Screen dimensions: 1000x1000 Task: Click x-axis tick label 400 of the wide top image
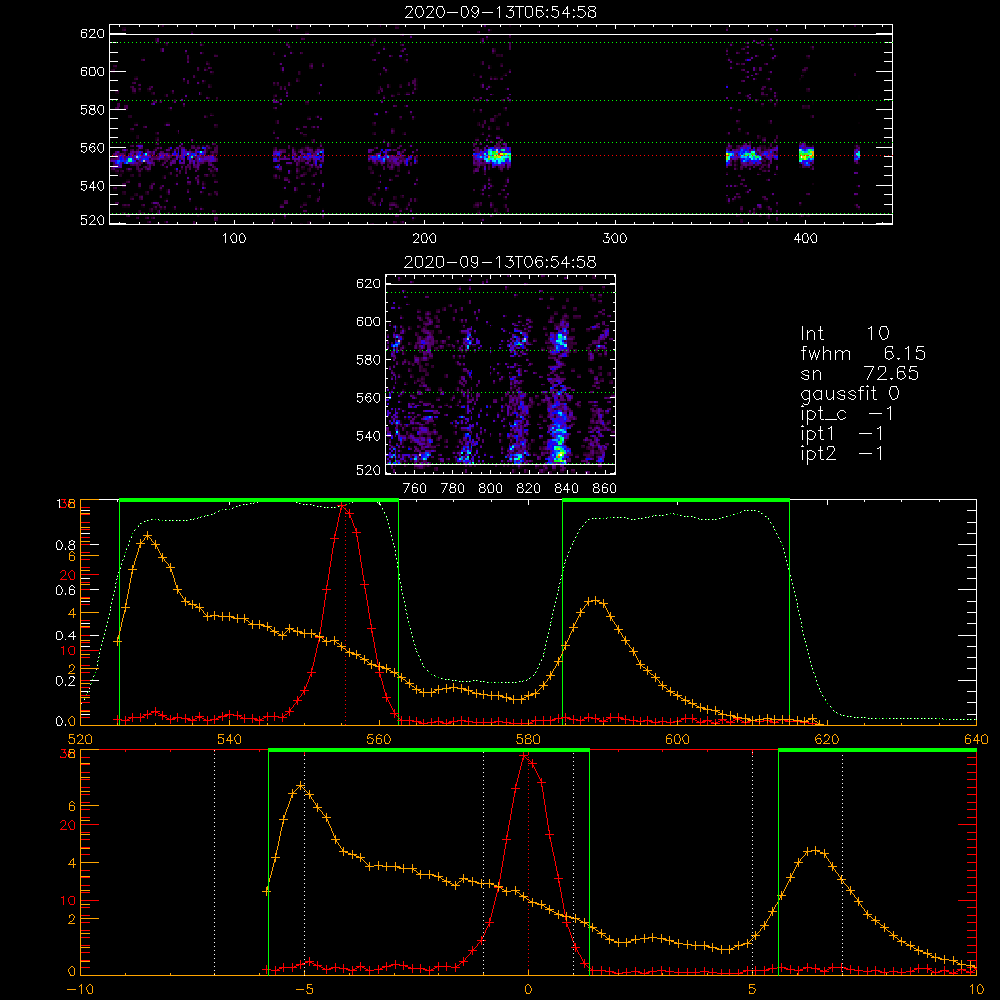click(x=805, y=239)
